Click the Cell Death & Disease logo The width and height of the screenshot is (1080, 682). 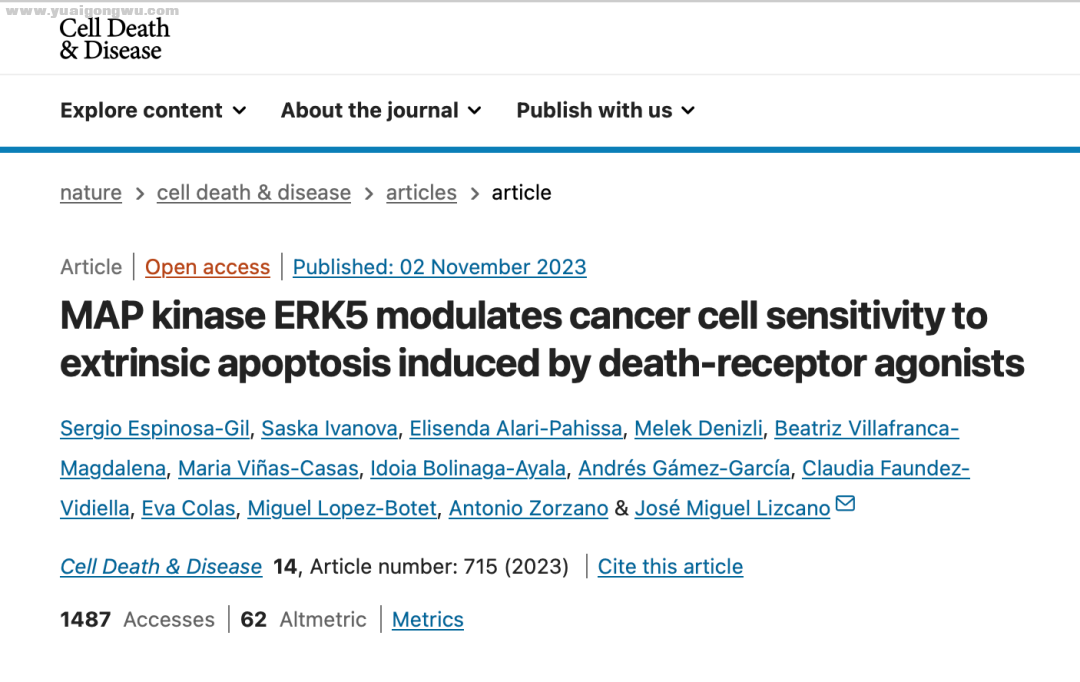pos(114,39)
